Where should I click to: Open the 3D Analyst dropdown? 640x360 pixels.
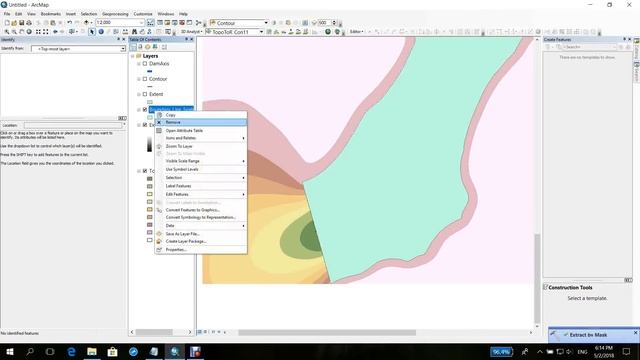tap(191, 32)
